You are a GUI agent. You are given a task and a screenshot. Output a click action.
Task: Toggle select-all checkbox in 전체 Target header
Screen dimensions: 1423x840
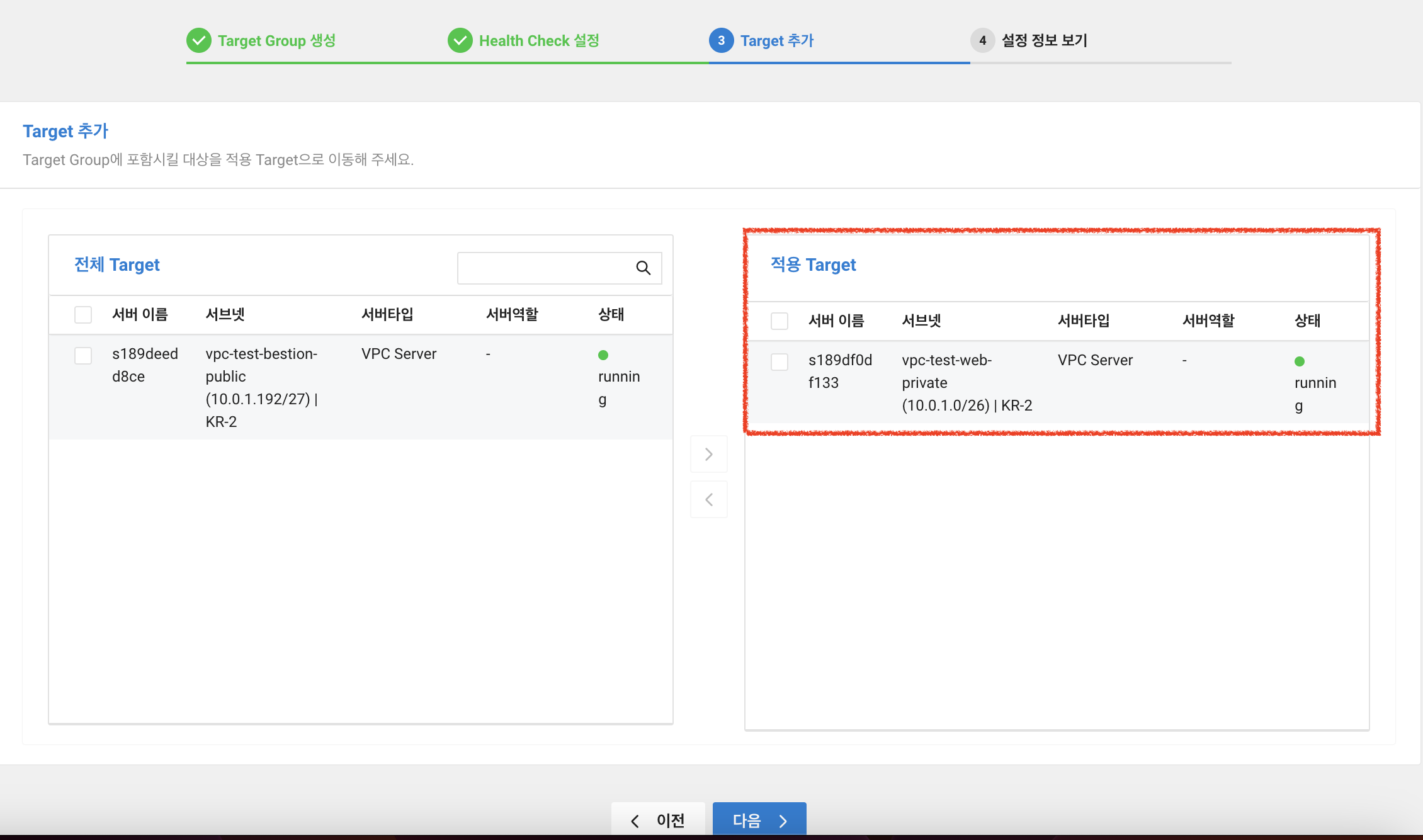pos(83,315)
